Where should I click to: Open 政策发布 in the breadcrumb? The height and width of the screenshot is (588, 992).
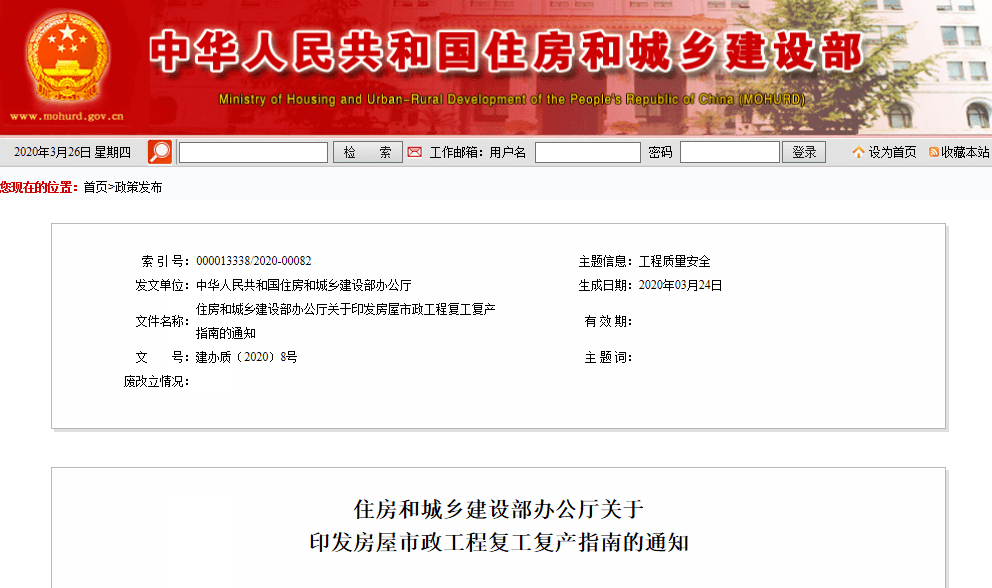[138, 187]
